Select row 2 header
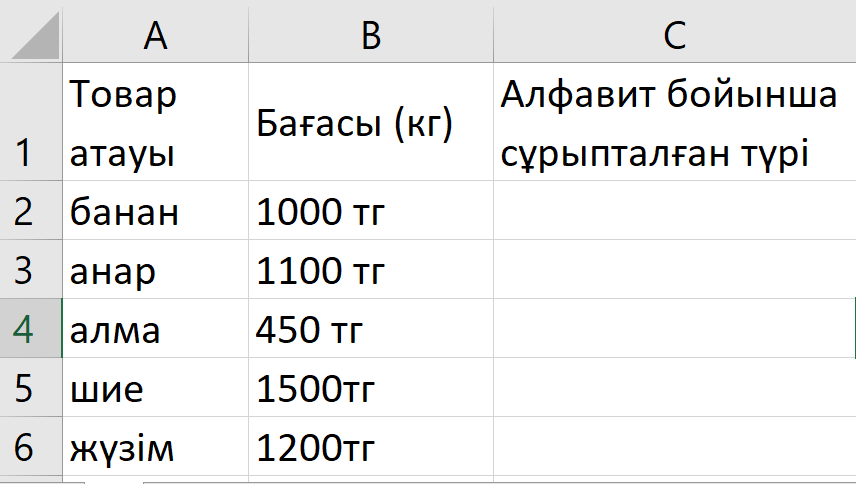The image size is (856, 484). (x=24, y=211)
